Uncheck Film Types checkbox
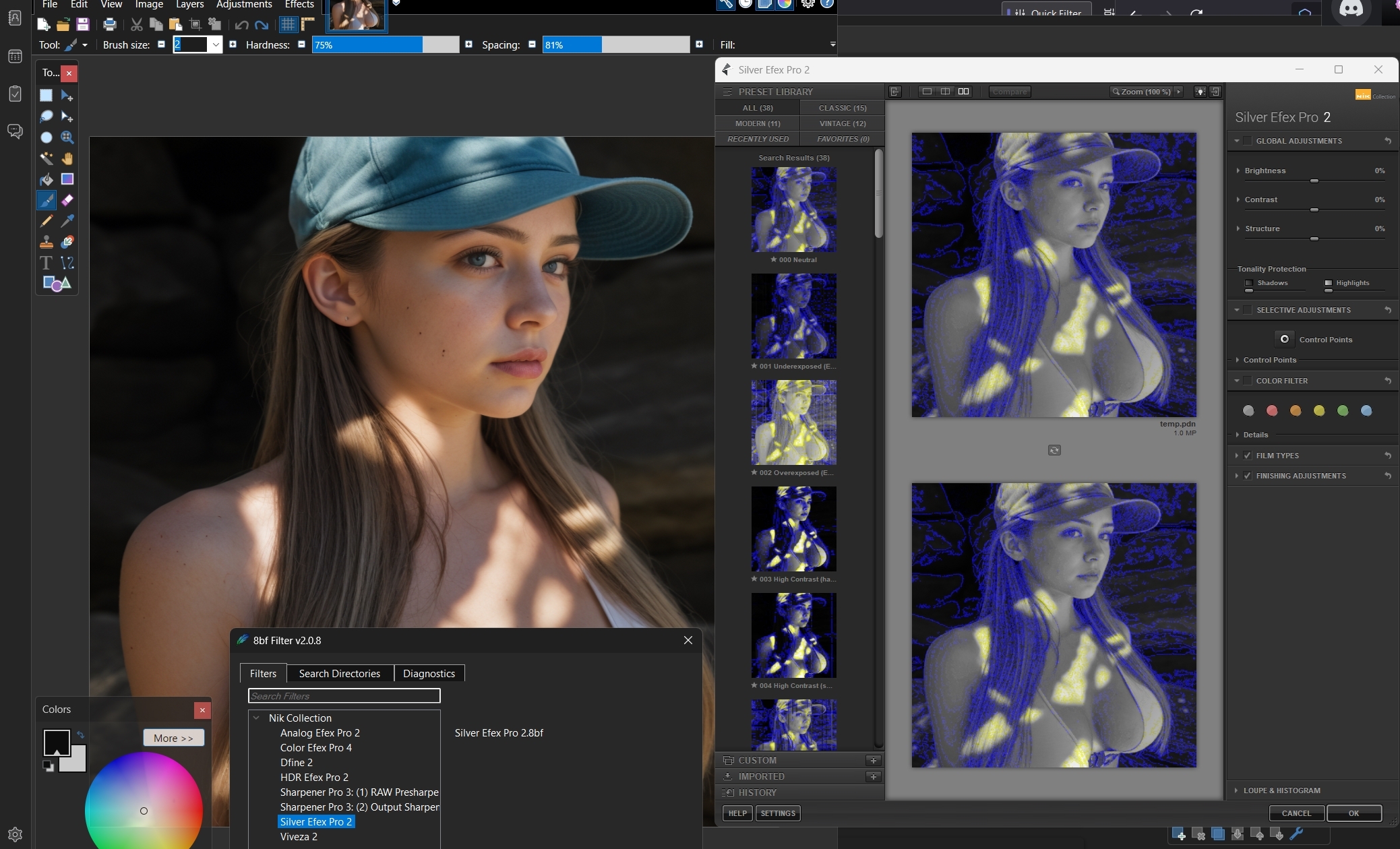This screenshot has height=849, width=1400. 1248,455
